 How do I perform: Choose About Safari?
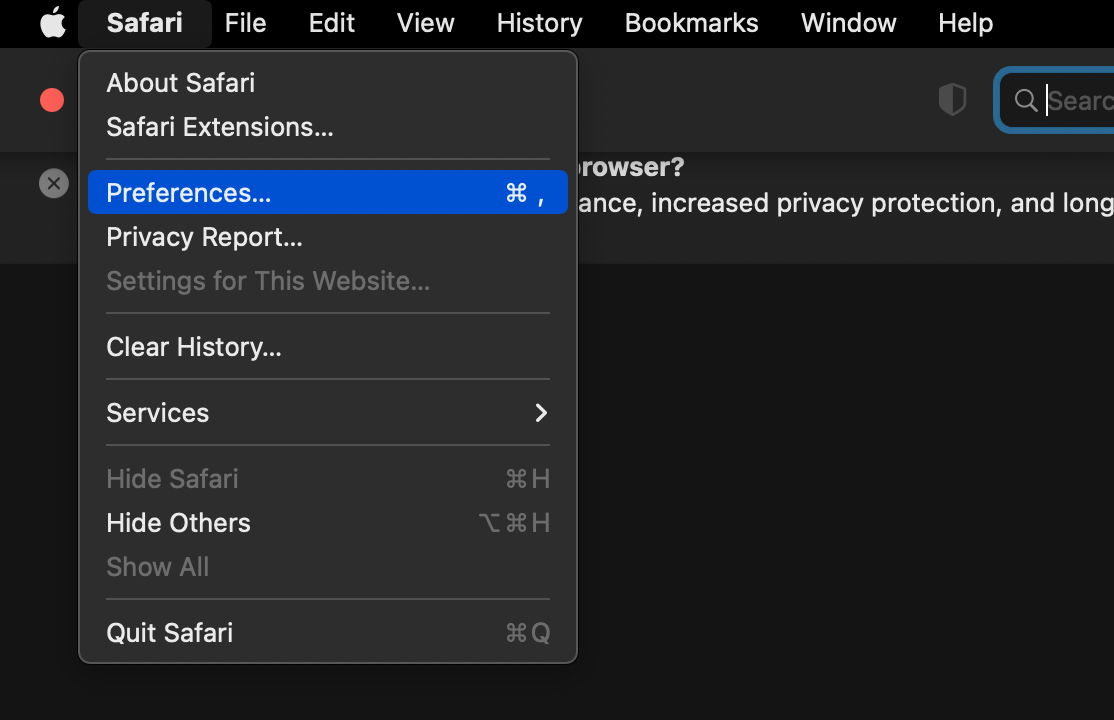coord(328,82)
